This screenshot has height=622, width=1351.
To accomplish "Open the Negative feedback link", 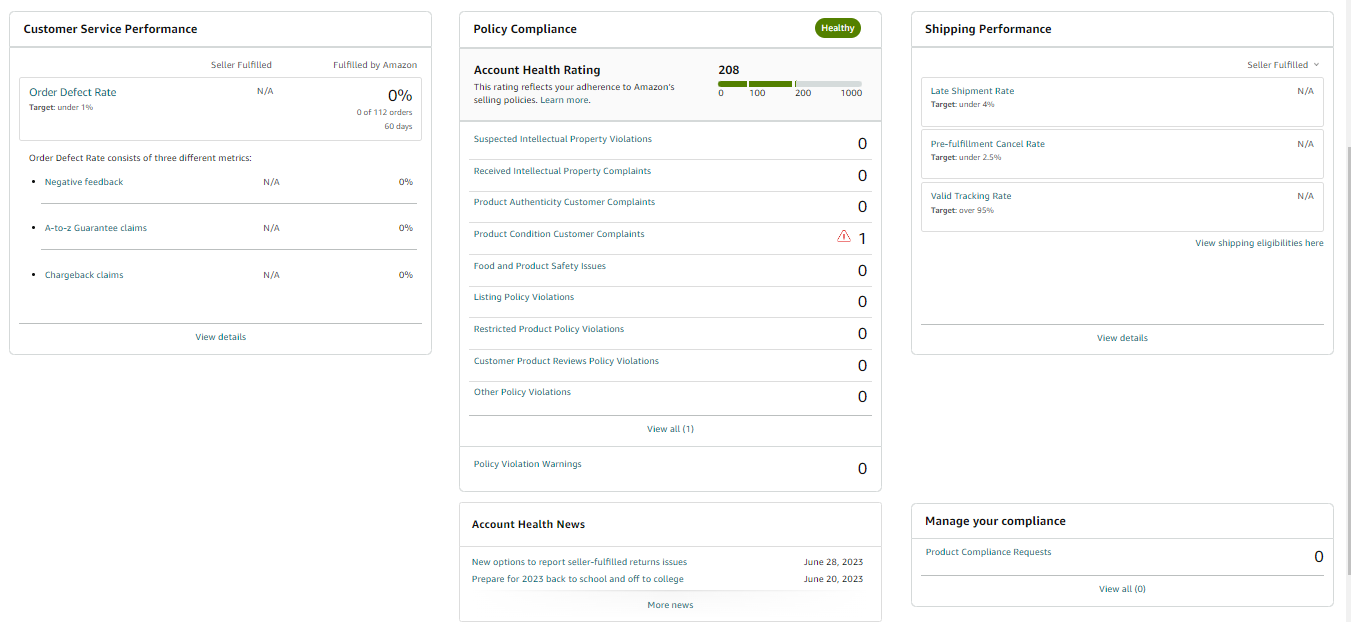I will pos(84,182).
